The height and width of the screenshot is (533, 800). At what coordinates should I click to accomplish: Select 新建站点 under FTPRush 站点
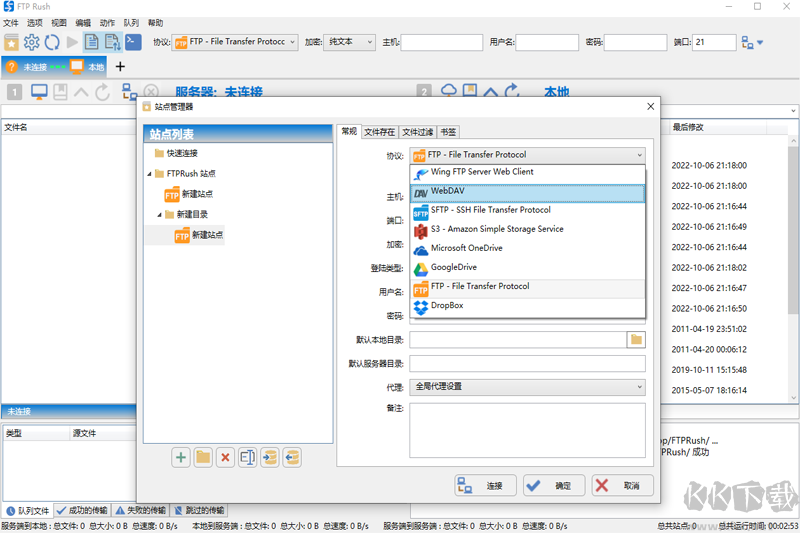(x=189, y=194)
